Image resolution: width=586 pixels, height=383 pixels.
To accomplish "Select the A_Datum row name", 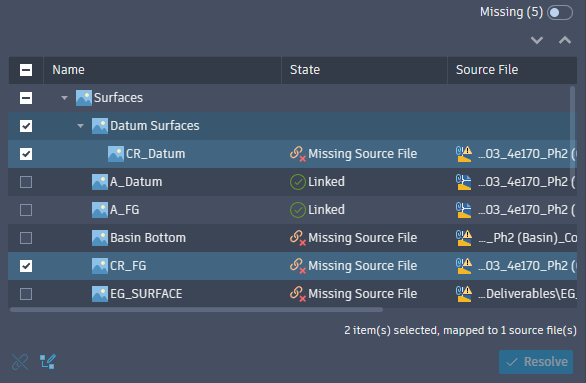I will [136, 182].
